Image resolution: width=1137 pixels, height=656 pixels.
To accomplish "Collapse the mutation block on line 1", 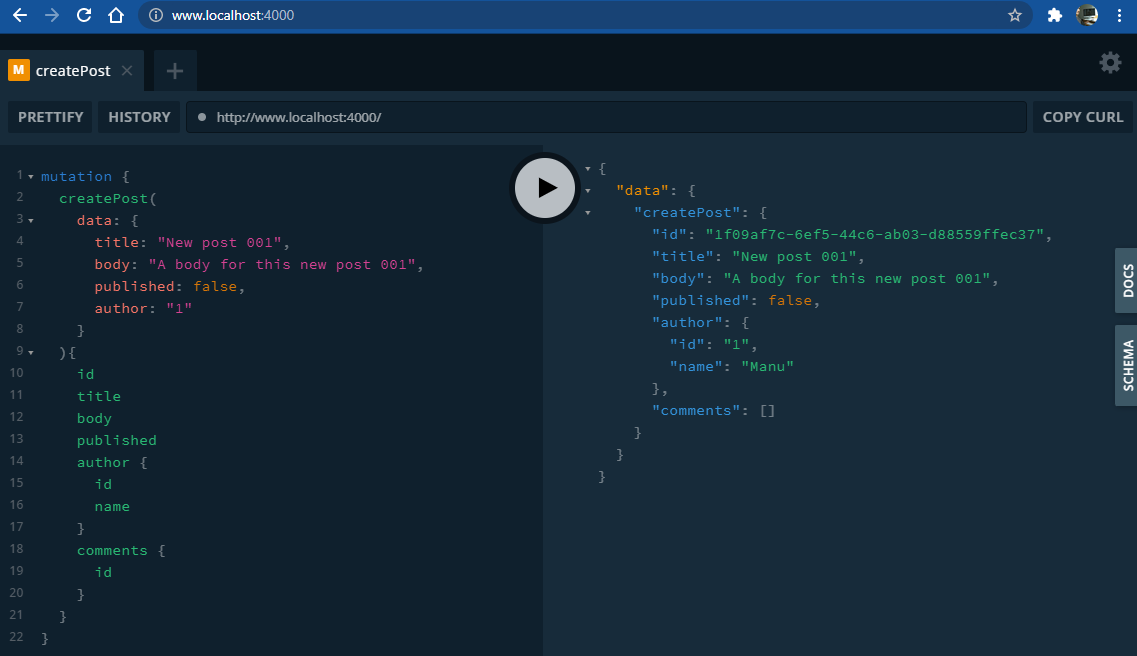I will 30,177.
